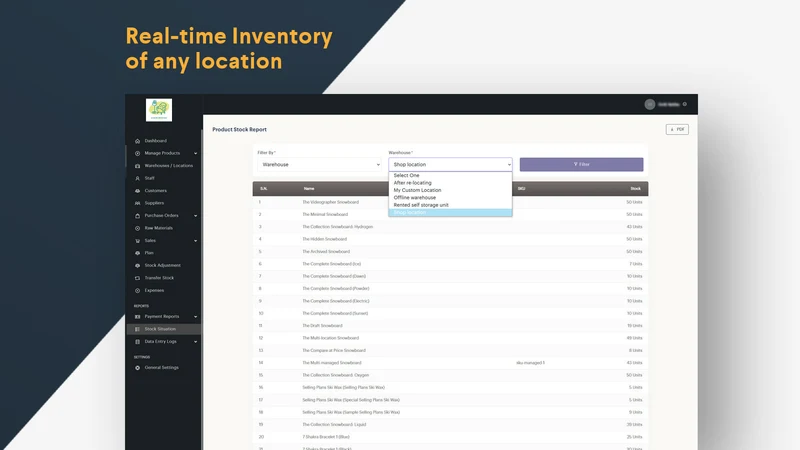Screen dimensions: 800x450
Task: Click the user avatar in the top bar
Action: coord(649,104)
